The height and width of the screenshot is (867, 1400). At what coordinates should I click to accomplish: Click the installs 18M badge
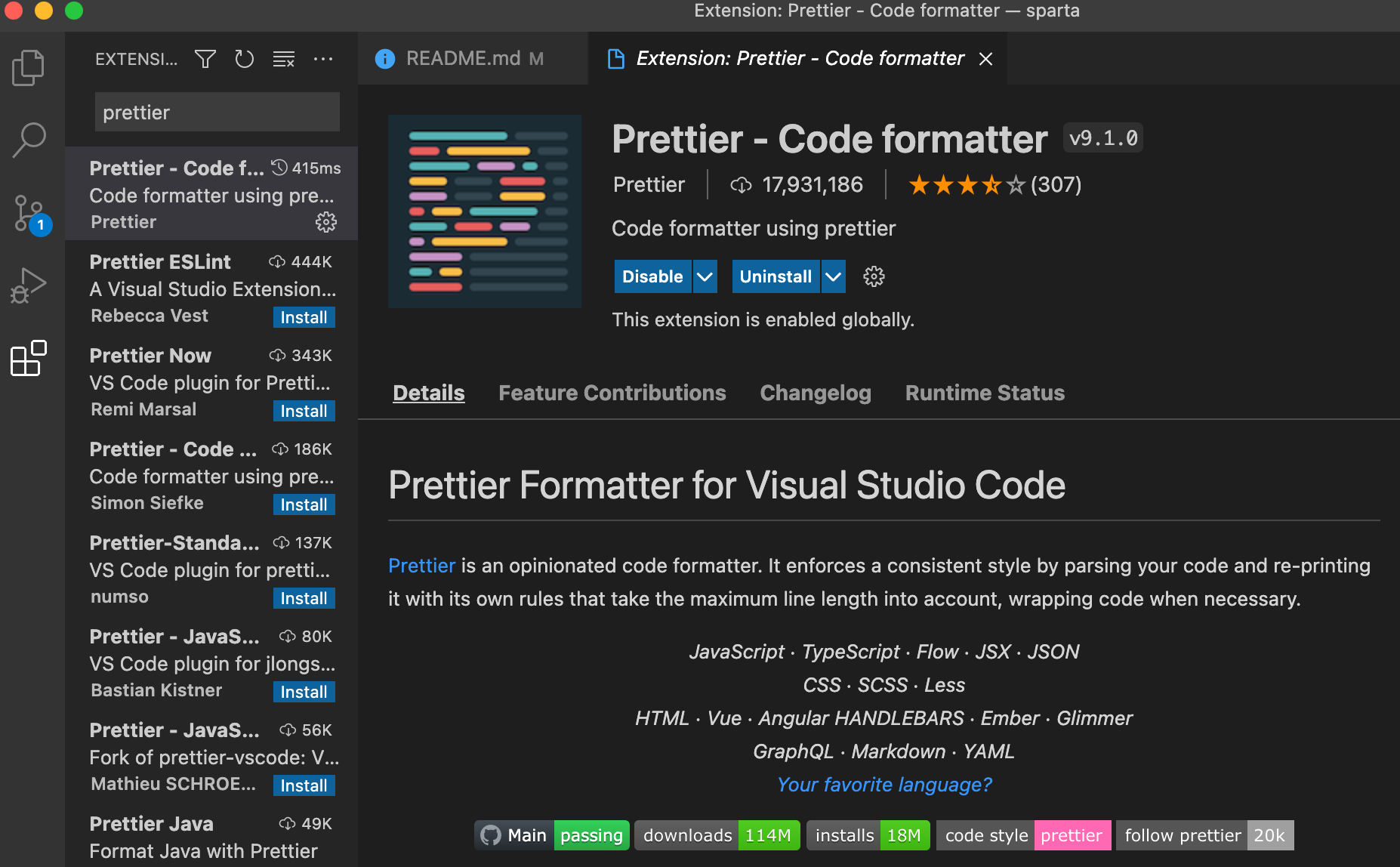click(868, 835)
